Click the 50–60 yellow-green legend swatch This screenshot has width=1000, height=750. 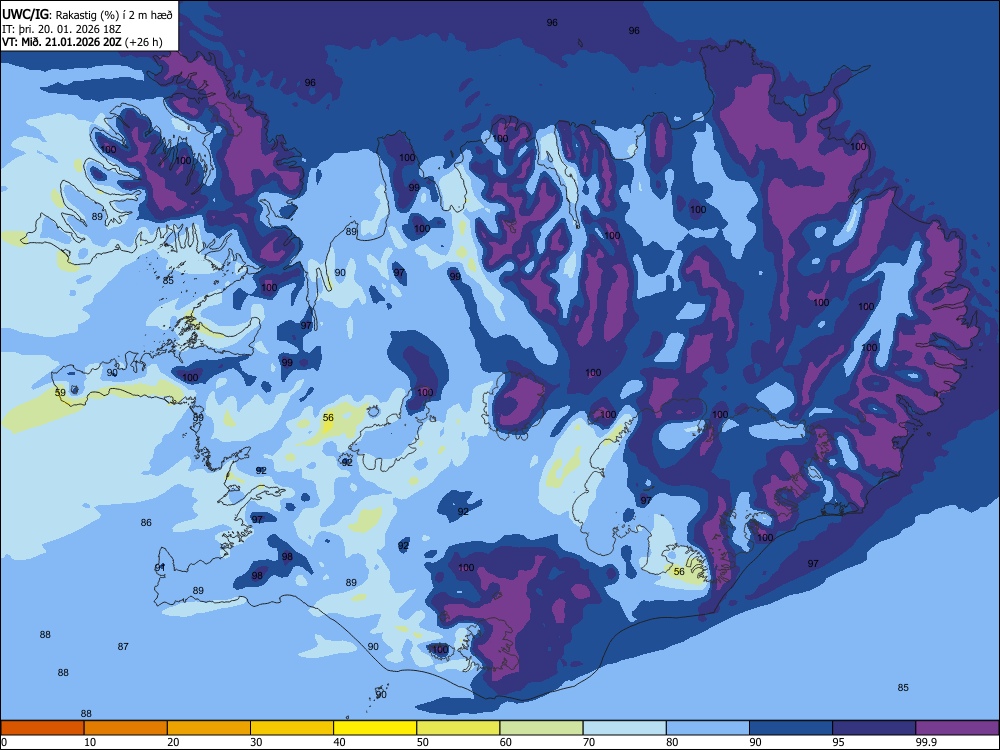[x=458, y=728]
